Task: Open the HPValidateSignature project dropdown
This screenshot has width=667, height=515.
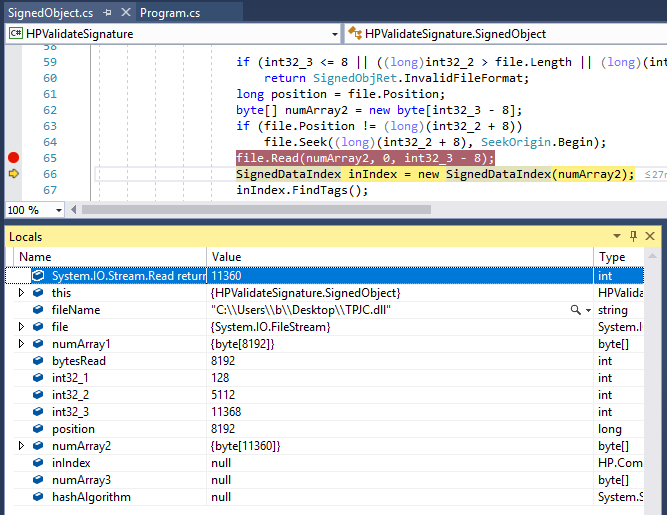Action: (333, 34)
